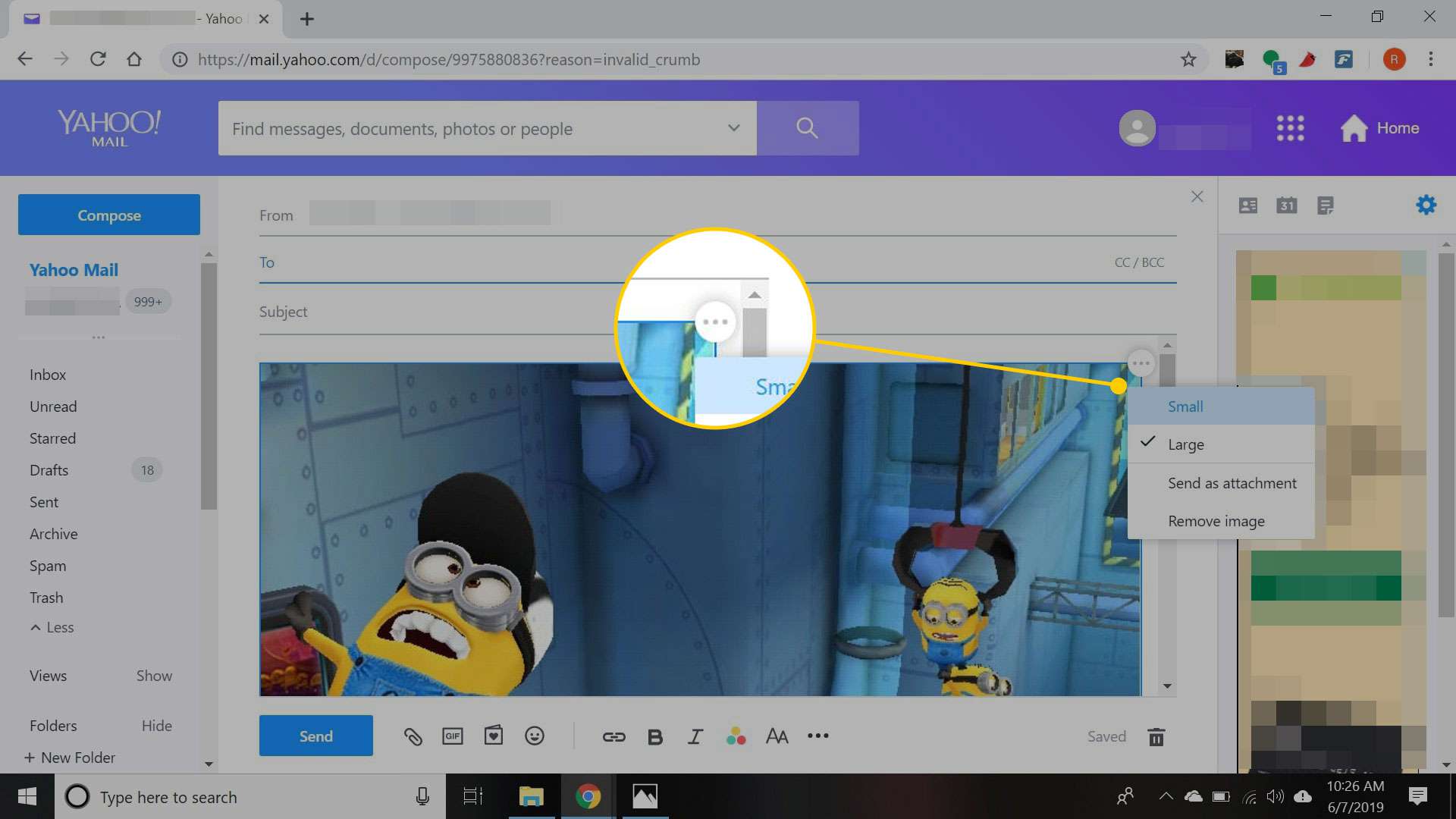Open the Contacts panel icon
Viewport: 1456px width, 819px height.
[x=1247, y=206]
